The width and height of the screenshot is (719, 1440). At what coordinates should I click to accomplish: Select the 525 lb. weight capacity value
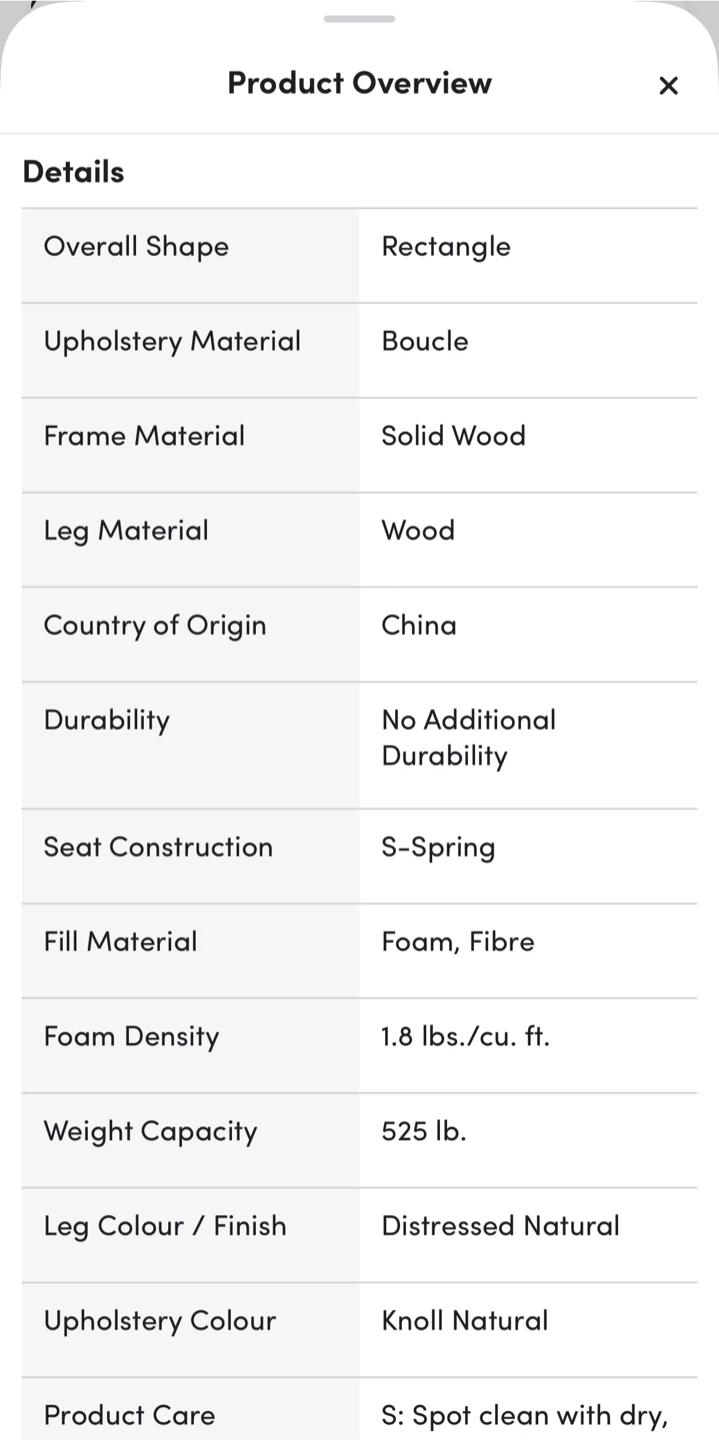[424, 1131]
